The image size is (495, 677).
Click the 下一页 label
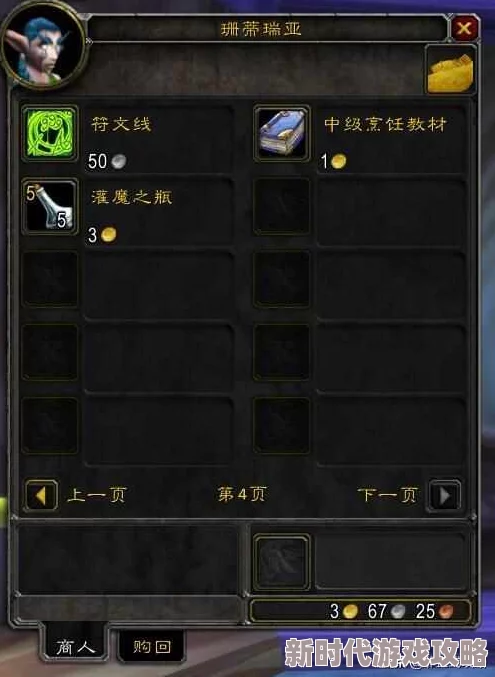pos(388,495)
